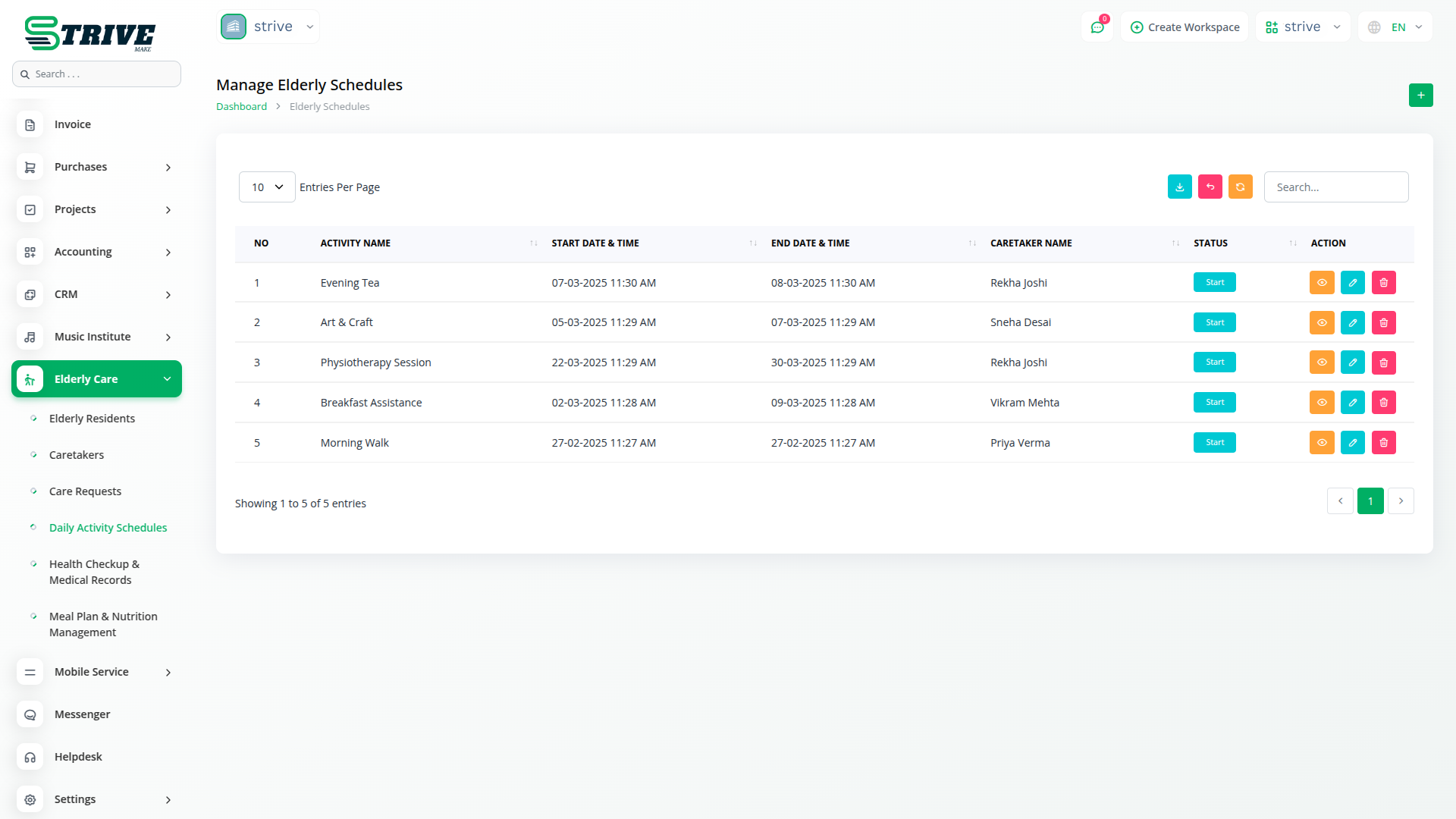Show Evening Tea details via eye icon
Image resolution: width=1456 pixels, height=819 pixels.
click(x=1321, y=283)
